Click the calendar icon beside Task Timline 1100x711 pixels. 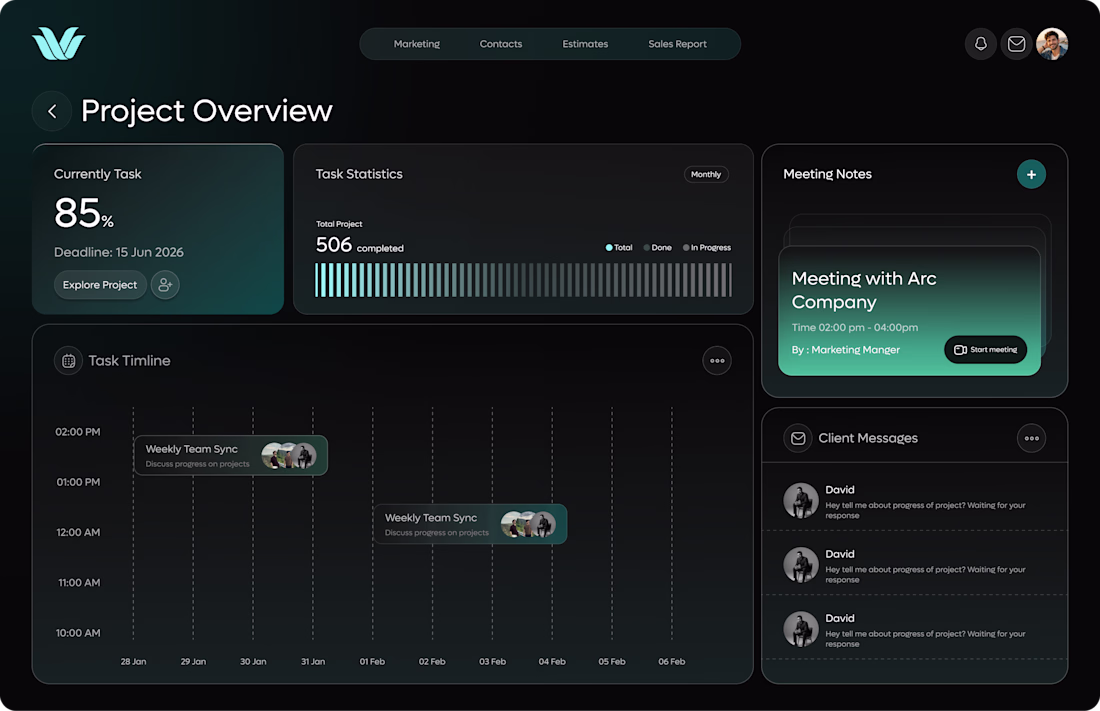tap(68, 361)
